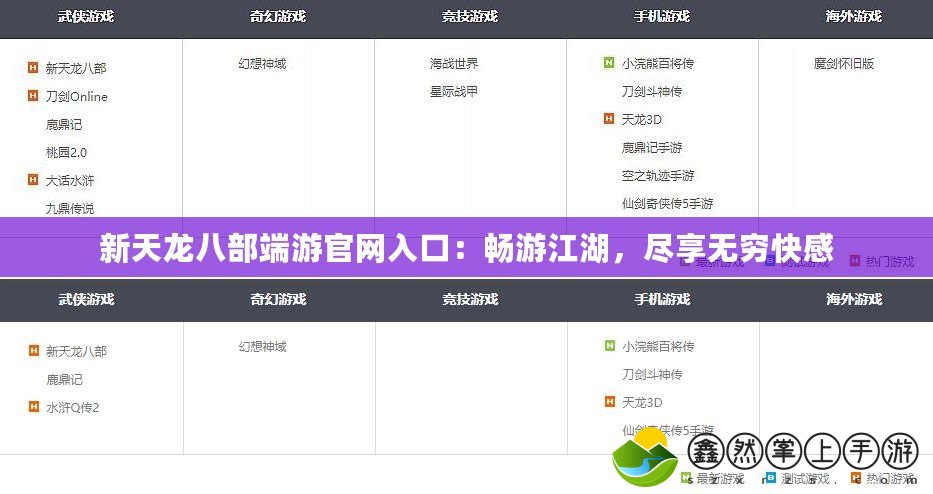Select 竞技游戏 header in the lower panel
Viewport: 933px width, 494px height.
(x=470, y=299)
